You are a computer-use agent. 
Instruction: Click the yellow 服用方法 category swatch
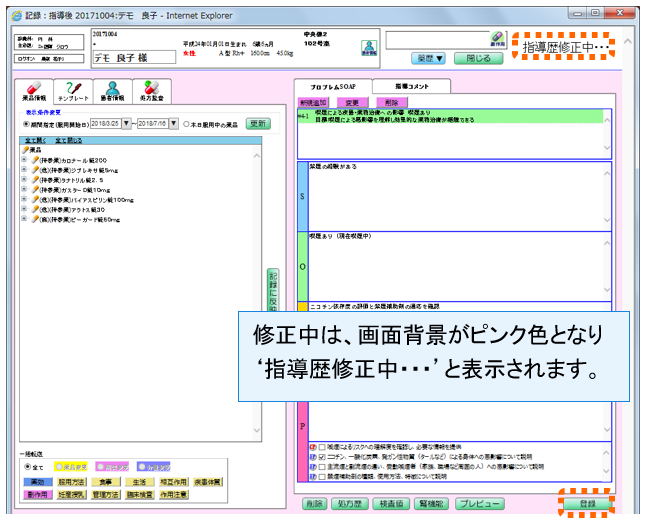(71, 481)
